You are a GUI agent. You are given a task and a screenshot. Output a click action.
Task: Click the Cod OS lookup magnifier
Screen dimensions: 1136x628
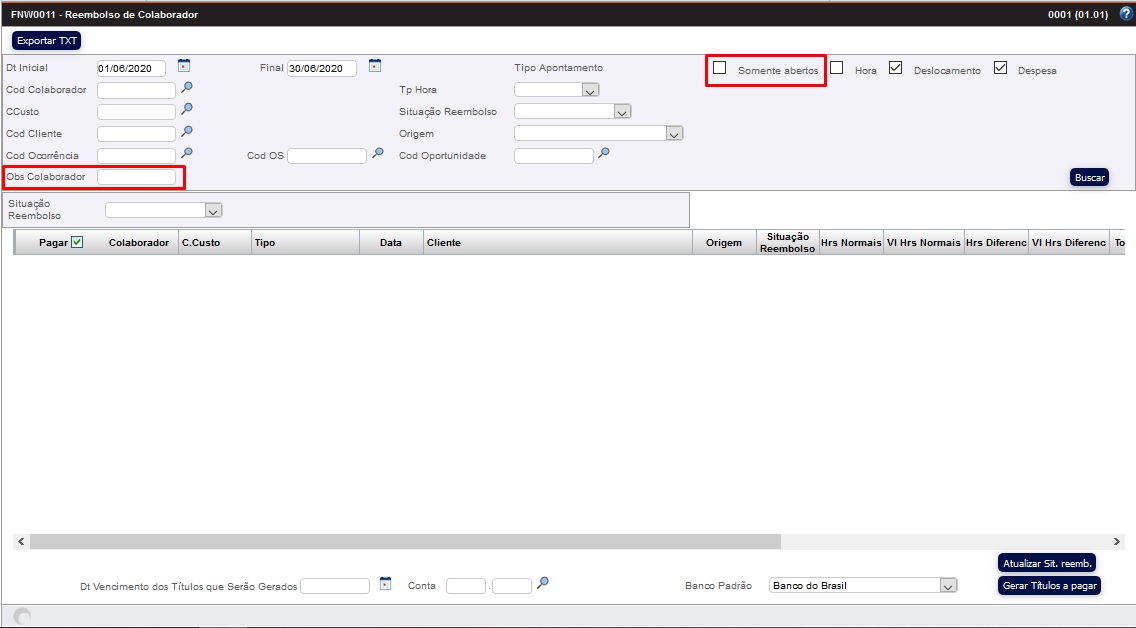[377, 154]
